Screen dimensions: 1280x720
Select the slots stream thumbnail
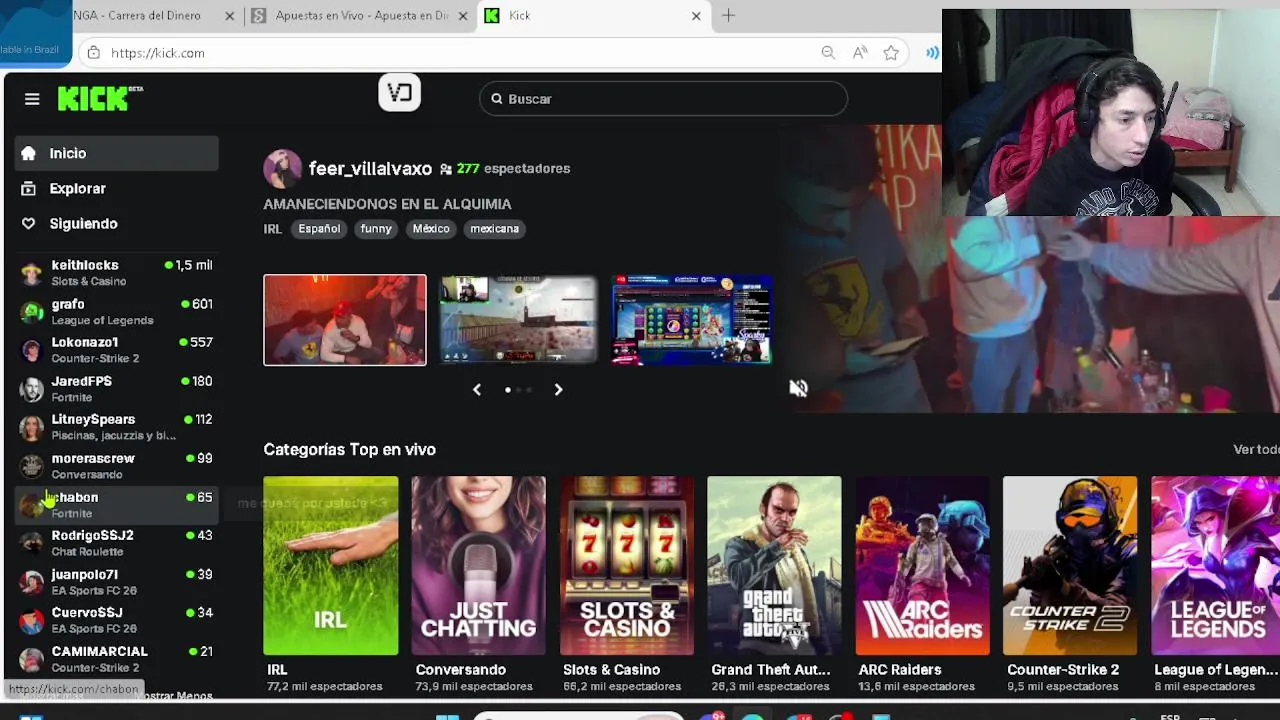point(692,320)
